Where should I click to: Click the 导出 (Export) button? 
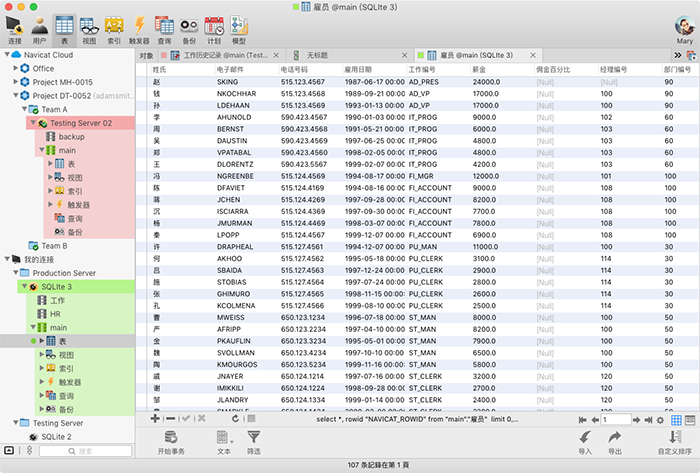coord(615,443)
